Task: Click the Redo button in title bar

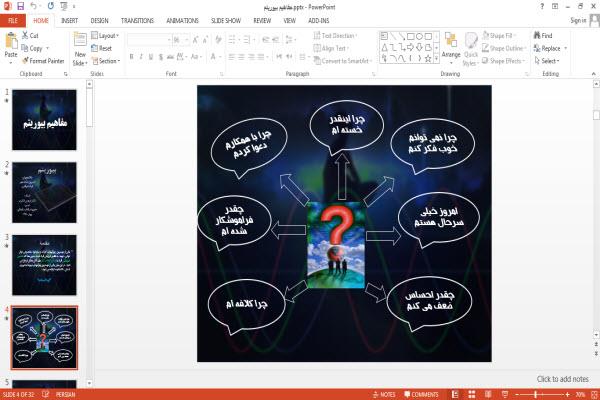Action: click(x=51, y=6)
